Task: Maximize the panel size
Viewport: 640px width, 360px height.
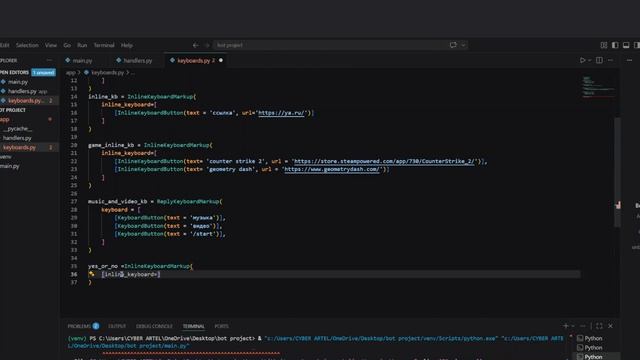Action: (x=599, y=326)
